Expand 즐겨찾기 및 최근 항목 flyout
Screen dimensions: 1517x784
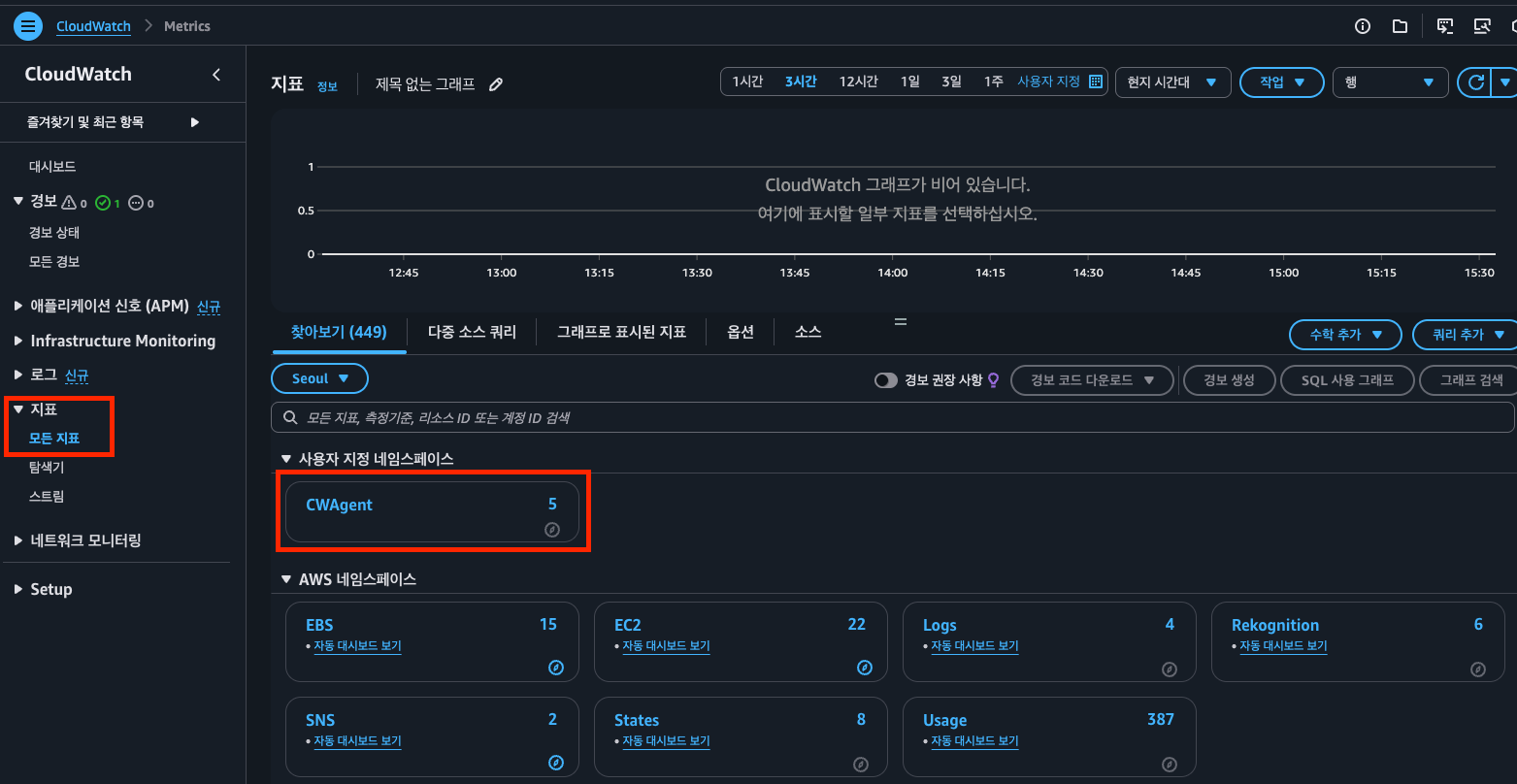tap(194, 122)
